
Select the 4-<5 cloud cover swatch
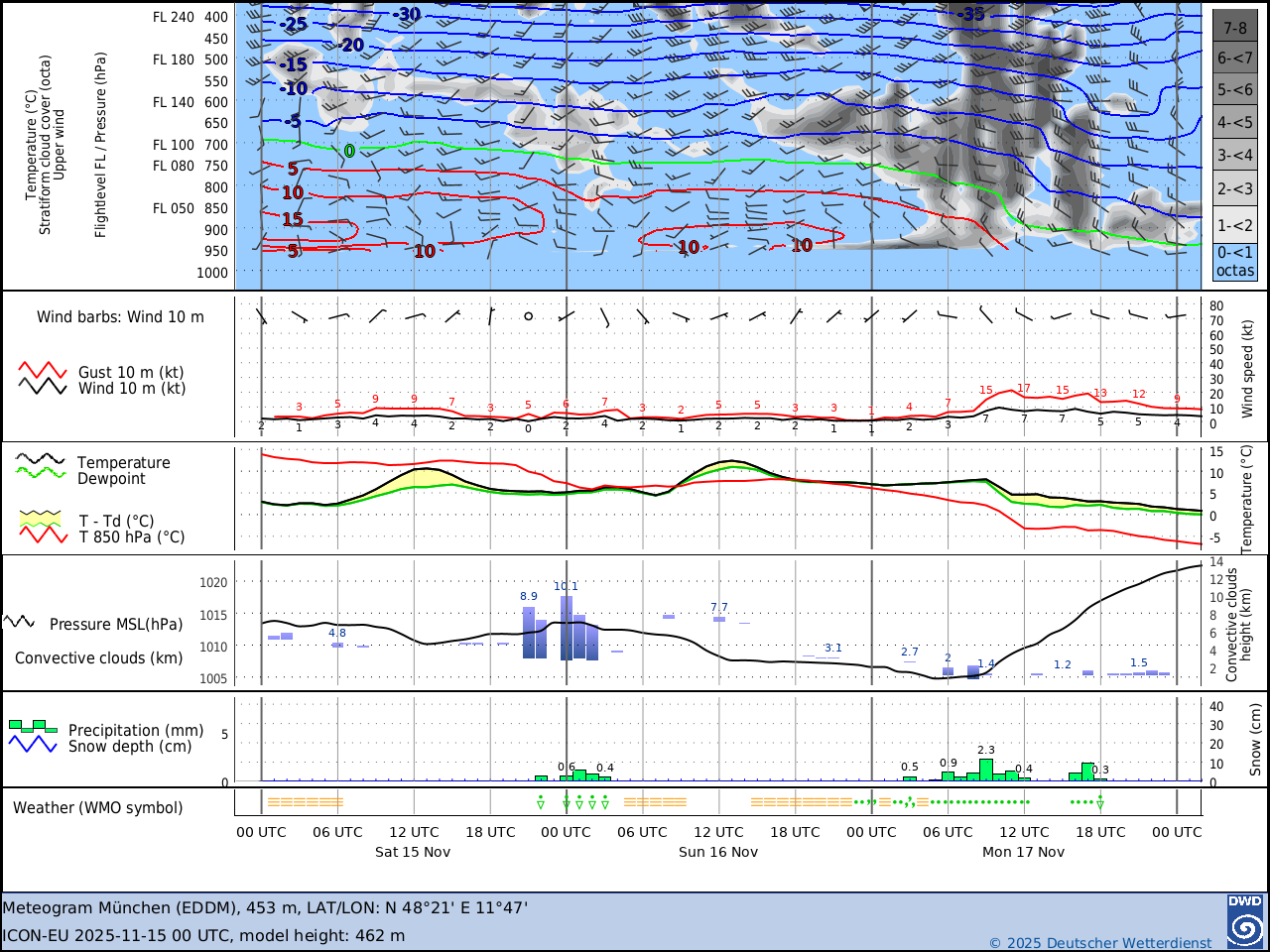click(1235, 123)
